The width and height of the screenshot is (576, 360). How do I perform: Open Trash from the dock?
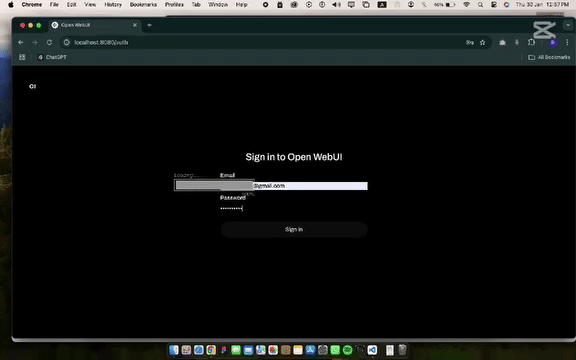[x=402, y=350]
